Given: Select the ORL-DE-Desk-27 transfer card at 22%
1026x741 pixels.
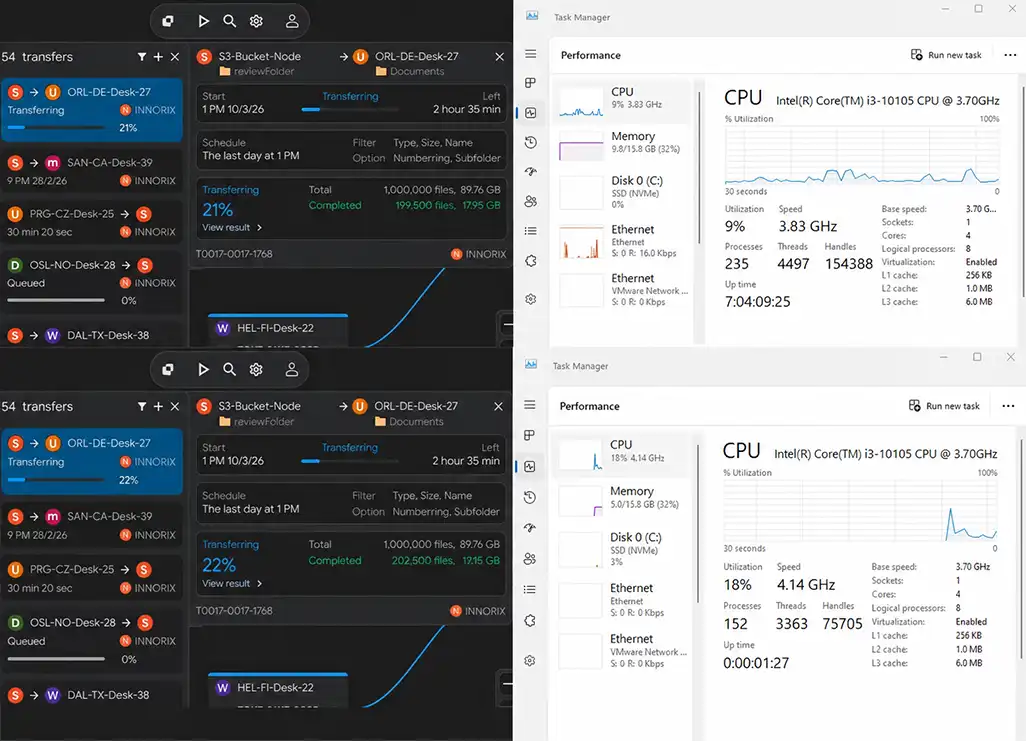Looking at the screenshot, I should (92, 461).
